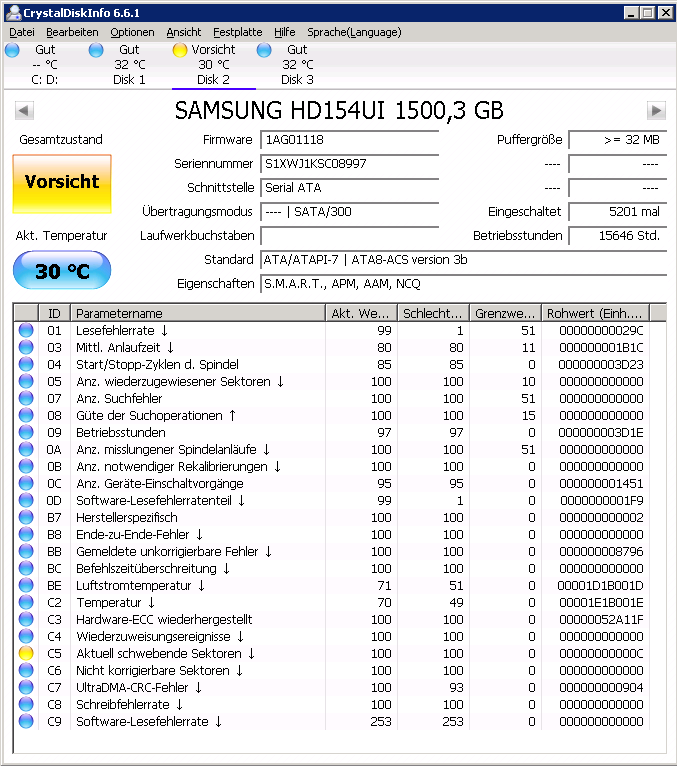Click the blue status icon for C: D:
677x766 pixels.
click(12, 50)
